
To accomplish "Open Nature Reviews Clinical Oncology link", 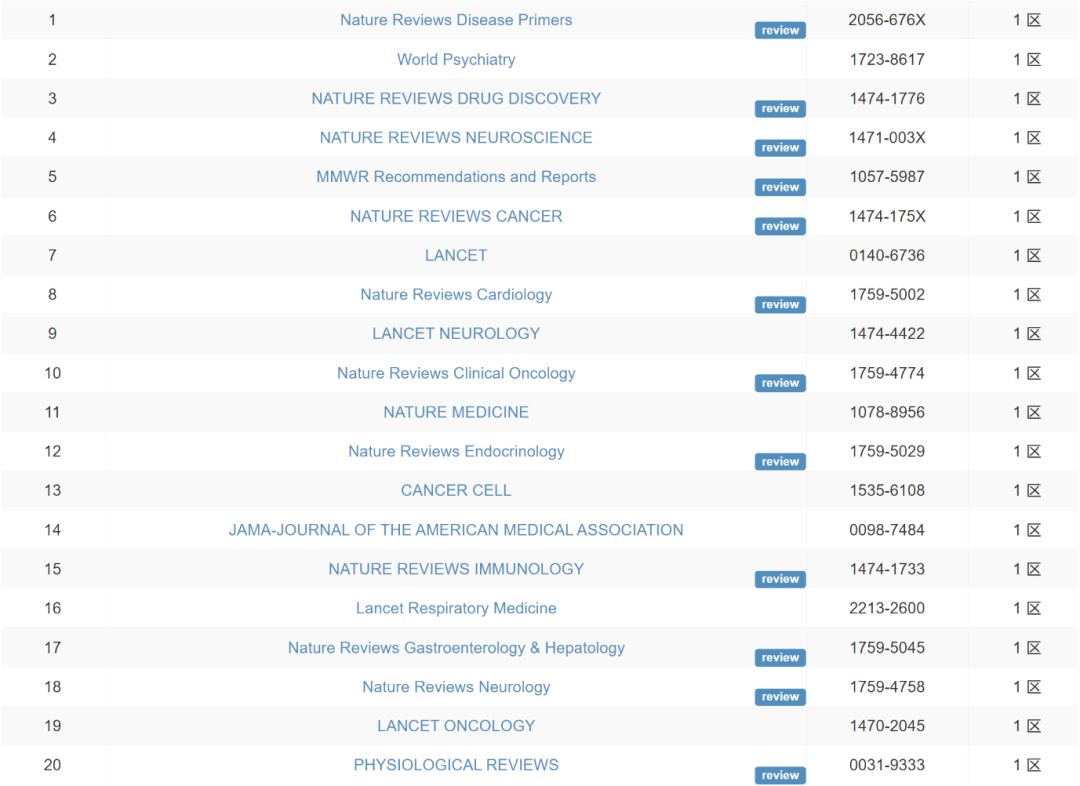I will click(x=456, y=373).
